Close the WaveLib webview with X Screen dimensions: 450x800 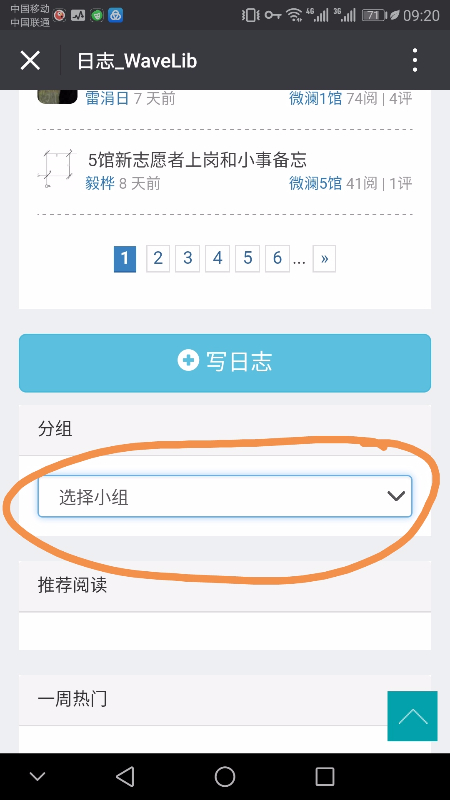pos(30,61)
